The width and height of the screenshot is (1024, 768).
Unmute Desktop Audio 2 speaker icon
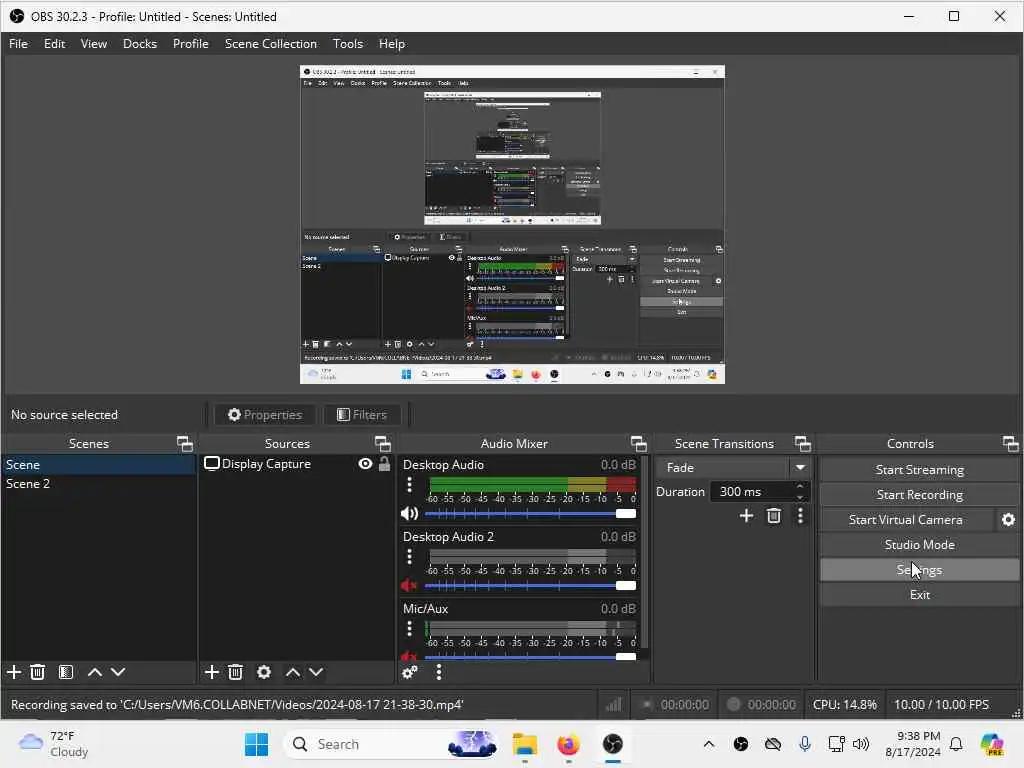(x=409, y=585)
